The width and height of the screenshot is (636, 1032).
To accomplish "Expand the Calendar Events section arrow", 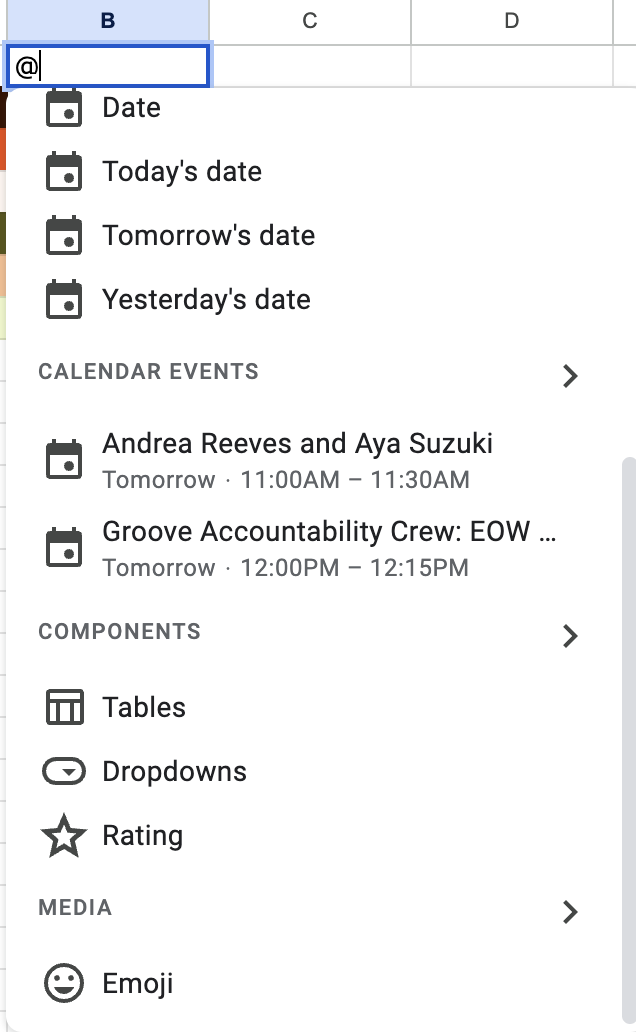I will click(x=570, y=376).
